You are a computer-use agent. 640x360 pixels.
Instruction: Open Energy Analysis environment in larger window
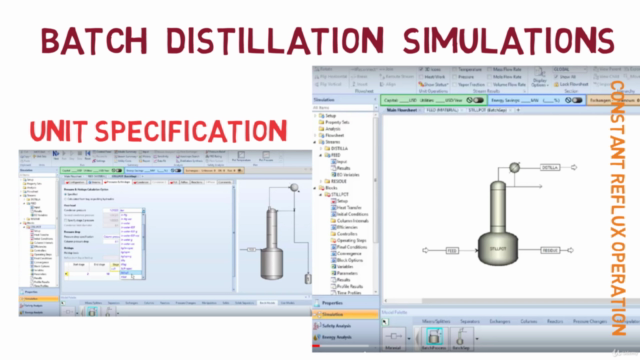coord(346,337)
